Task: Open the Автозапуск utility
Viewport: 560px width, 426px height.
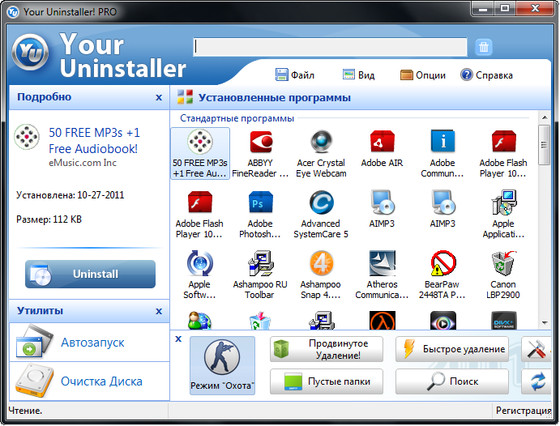Action: 89,342
